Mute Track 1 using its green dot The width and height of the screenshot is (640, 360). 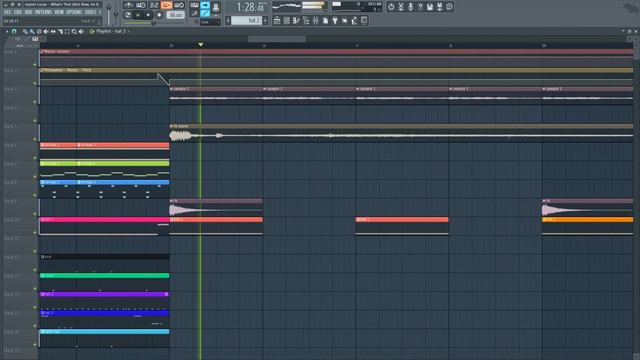[35, 64]
